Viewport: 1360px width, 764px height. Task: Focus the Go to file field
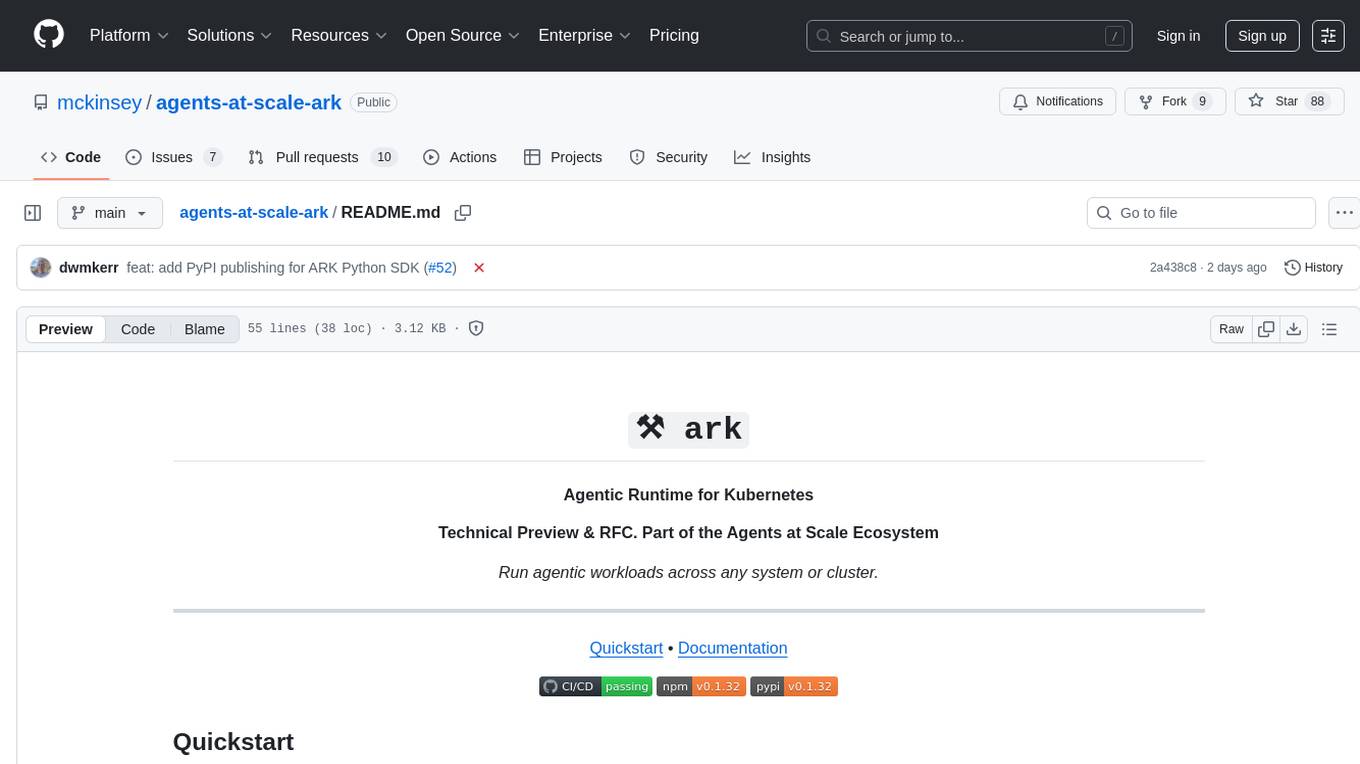1201,213
